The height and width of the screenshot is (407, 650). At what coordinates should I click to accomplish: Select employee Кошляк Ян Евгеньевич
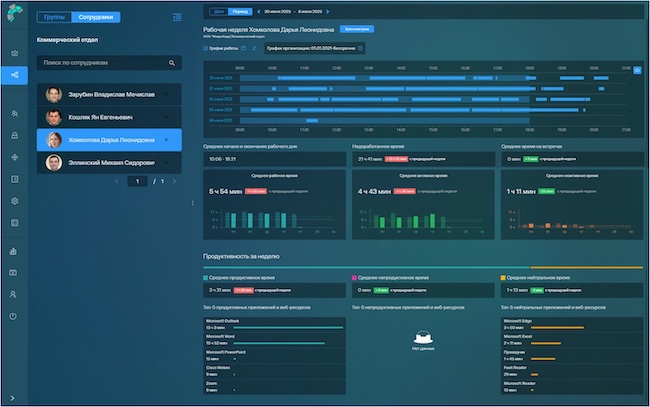pos(109,117)
